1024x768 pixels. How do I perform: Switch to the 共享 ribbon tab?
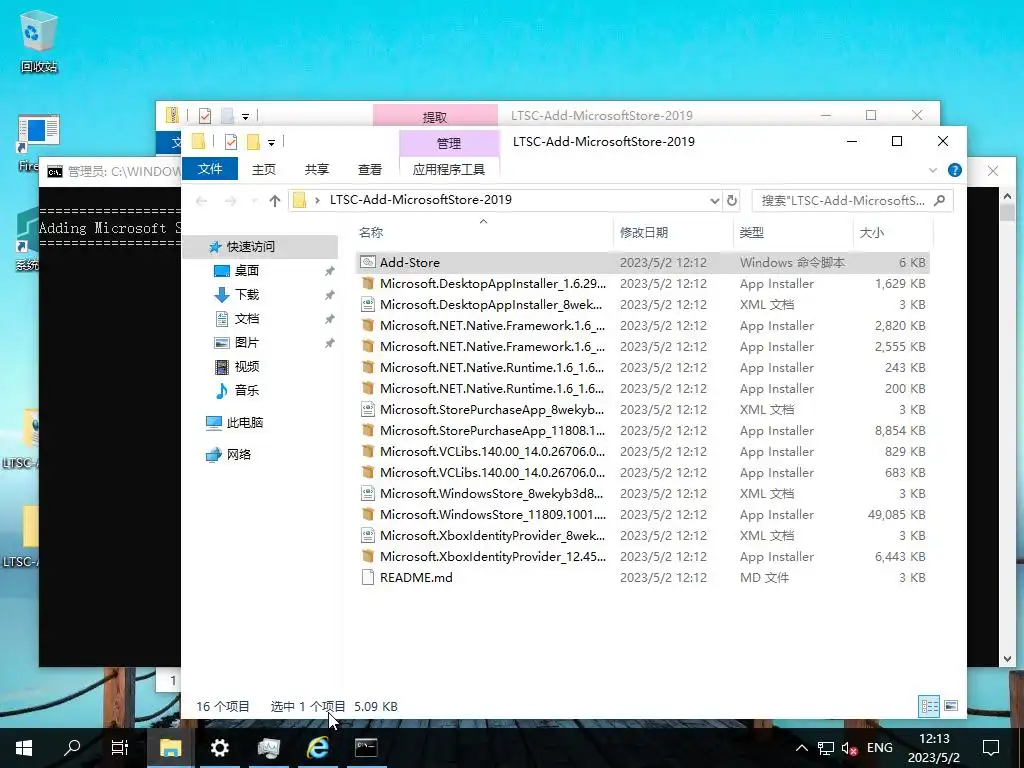point(317,170)
